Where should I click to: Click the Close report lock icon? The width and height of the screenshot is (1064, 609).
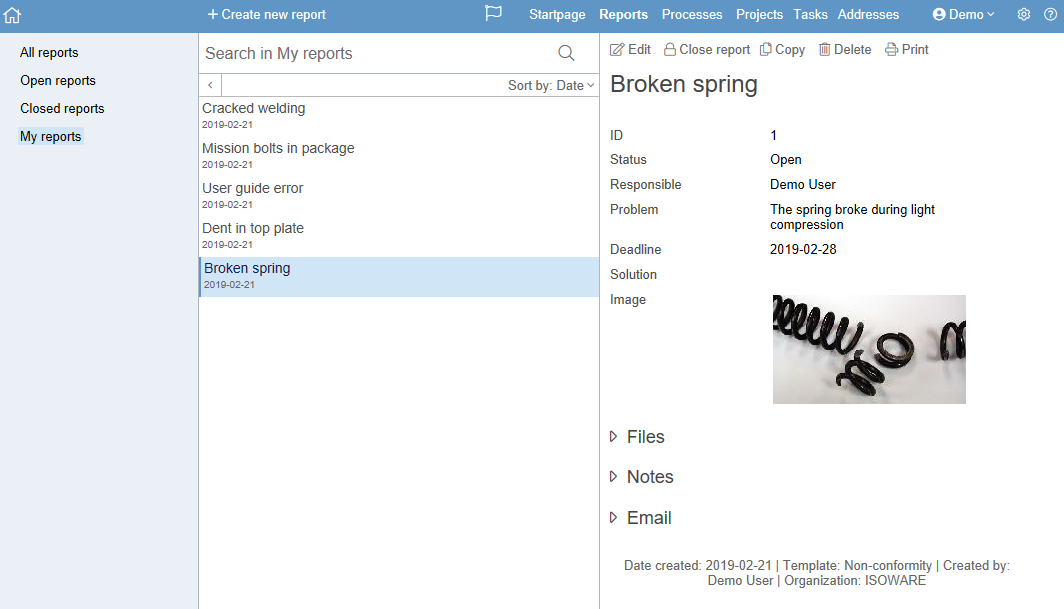click(x=670, y=50)
